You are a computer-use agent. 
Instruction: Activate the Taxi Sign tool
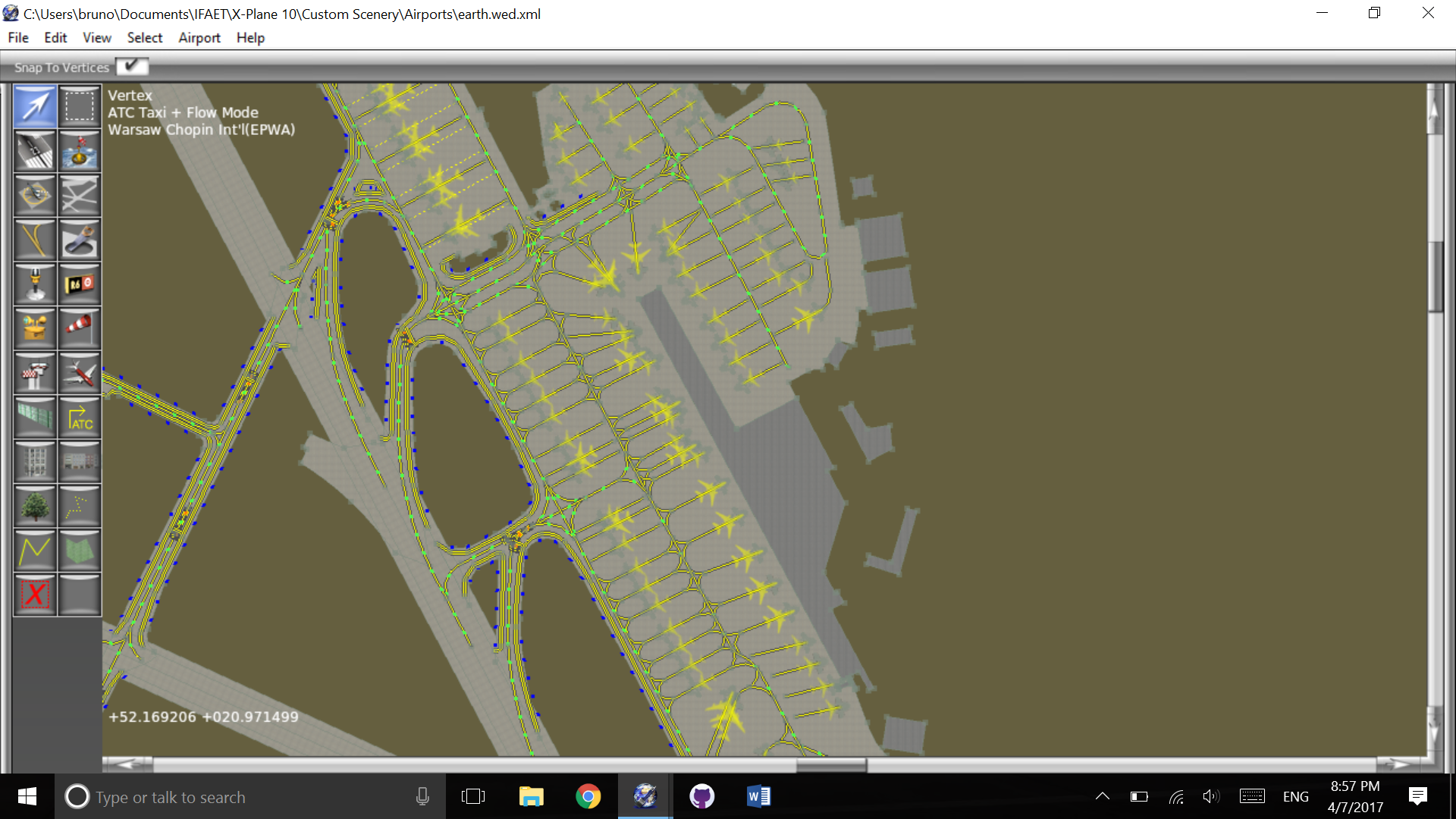80,284
